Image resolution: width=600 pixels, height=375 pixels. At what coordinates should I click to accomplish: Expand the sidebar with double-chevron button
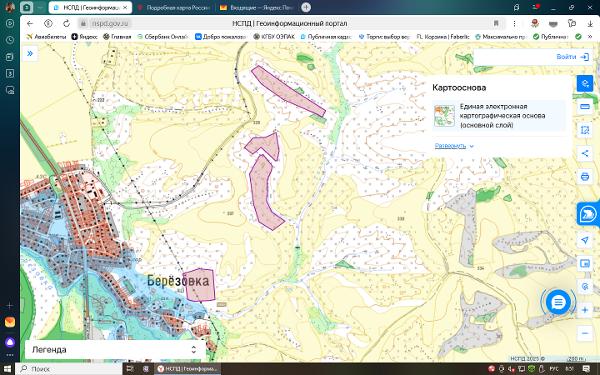click(30, 54)
